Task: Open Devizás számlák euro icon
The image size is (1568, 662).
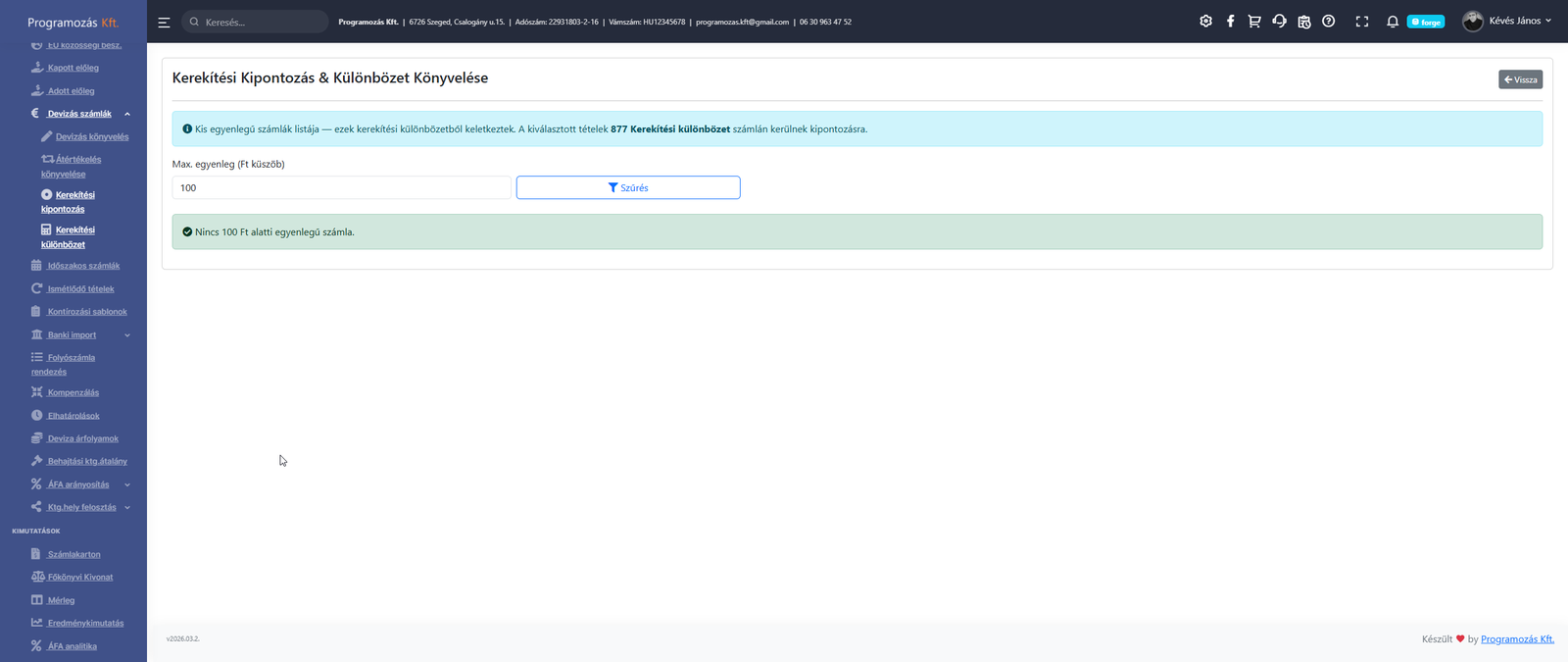Action: pyautogui.click(x=36, y=114)
